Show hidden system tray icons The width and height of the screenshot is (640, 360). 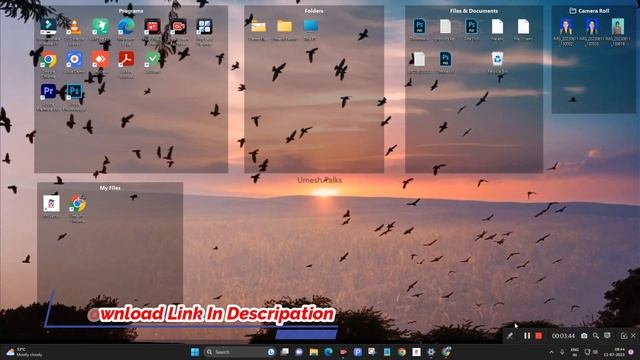tap(551, 352)
